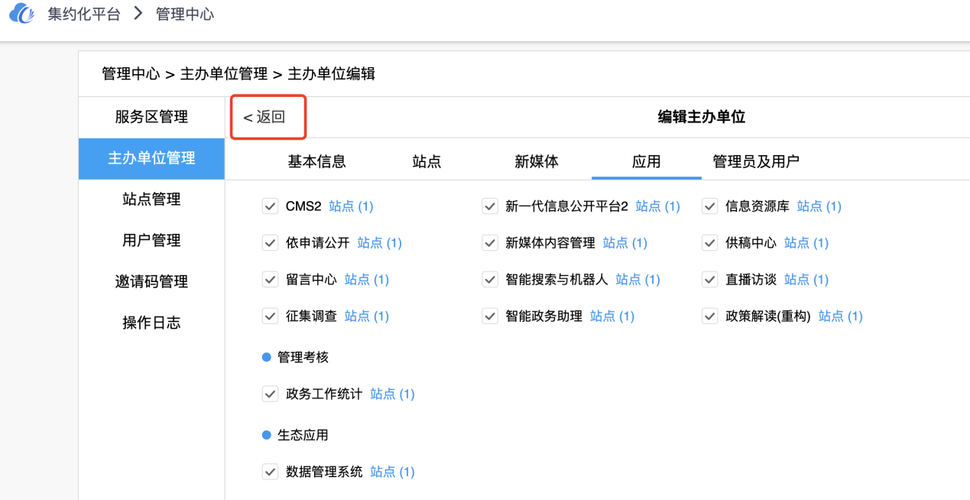Switch to the 管理员及用户 tab
Viewport: 970px width, 500px height.
click(x=756, y=162)
